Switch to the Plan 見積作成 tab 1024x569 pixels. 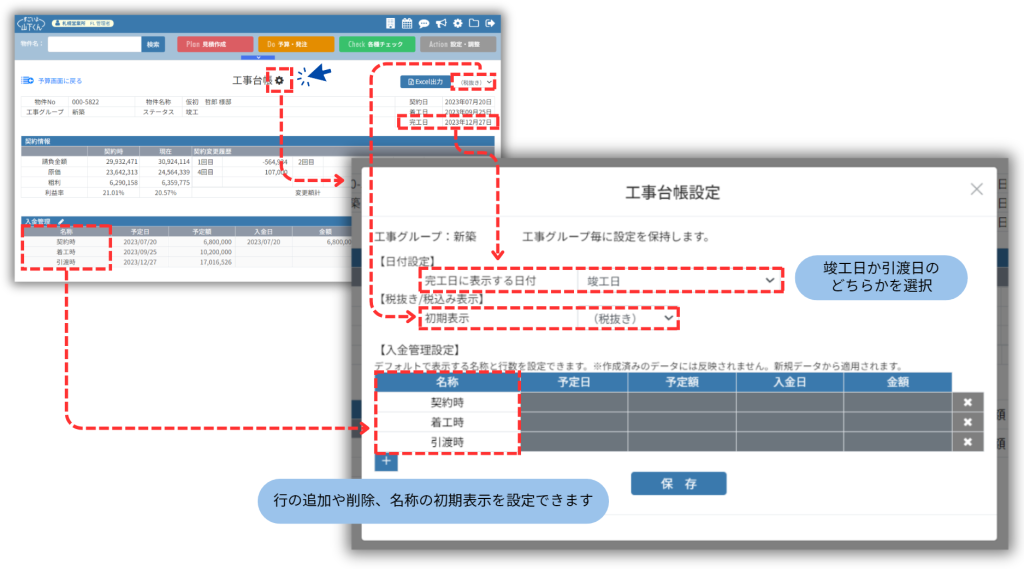[x=214, y=44]
